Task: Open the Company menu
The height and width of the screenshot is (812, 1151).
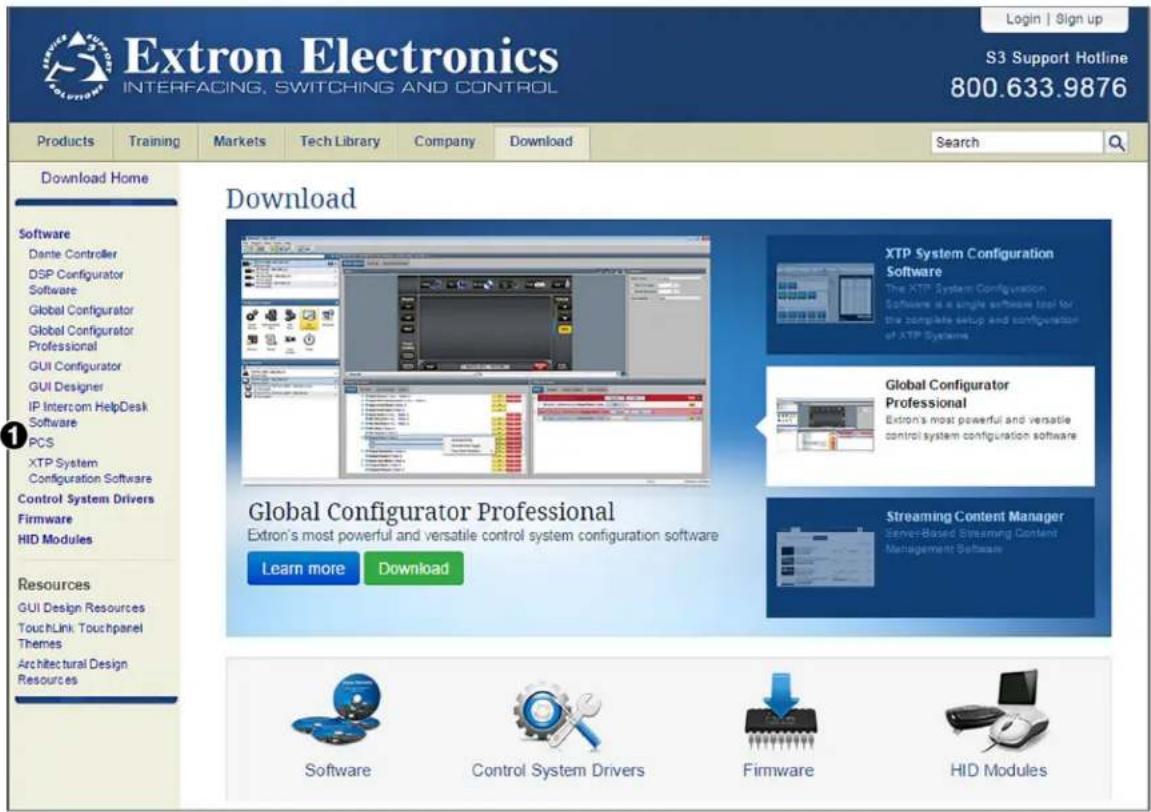Action: point(444,141)
